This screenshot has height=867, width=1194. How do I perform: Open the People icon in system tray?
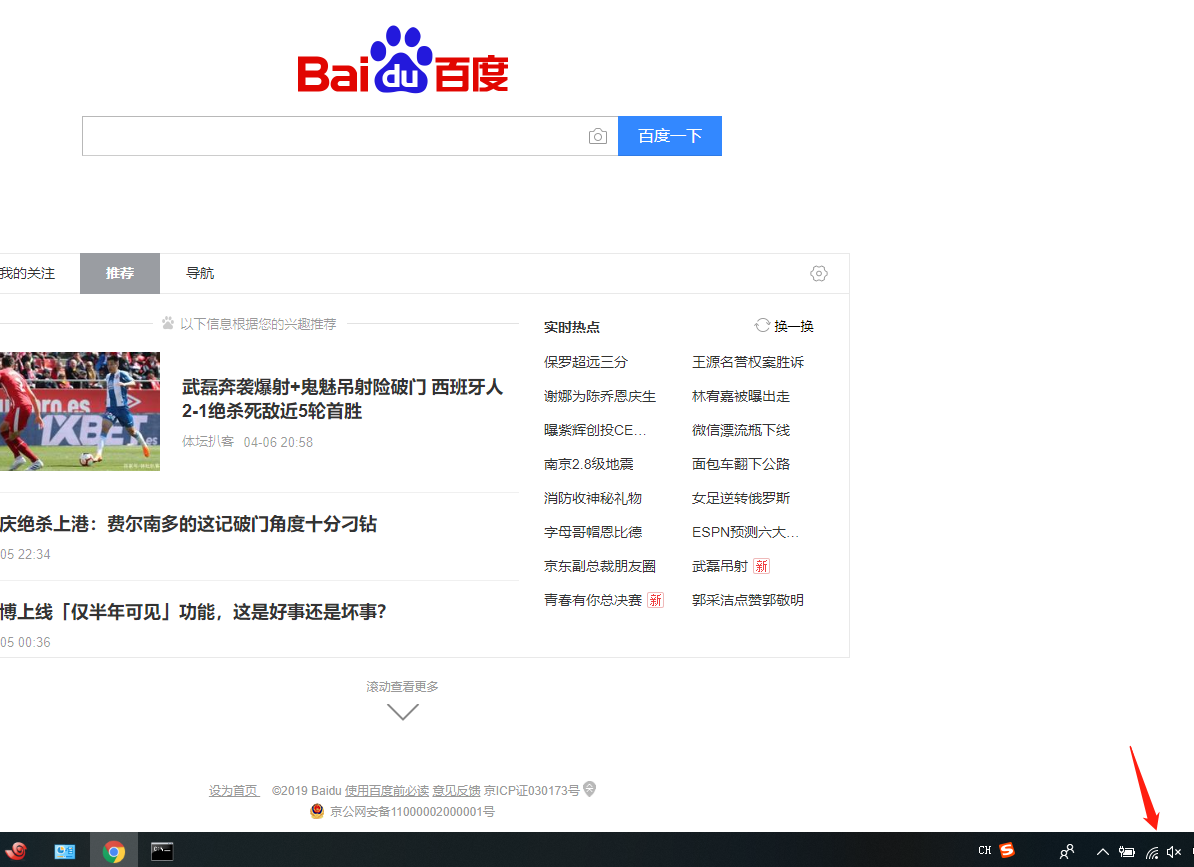pyautogui.click(x=1067, y=852)
